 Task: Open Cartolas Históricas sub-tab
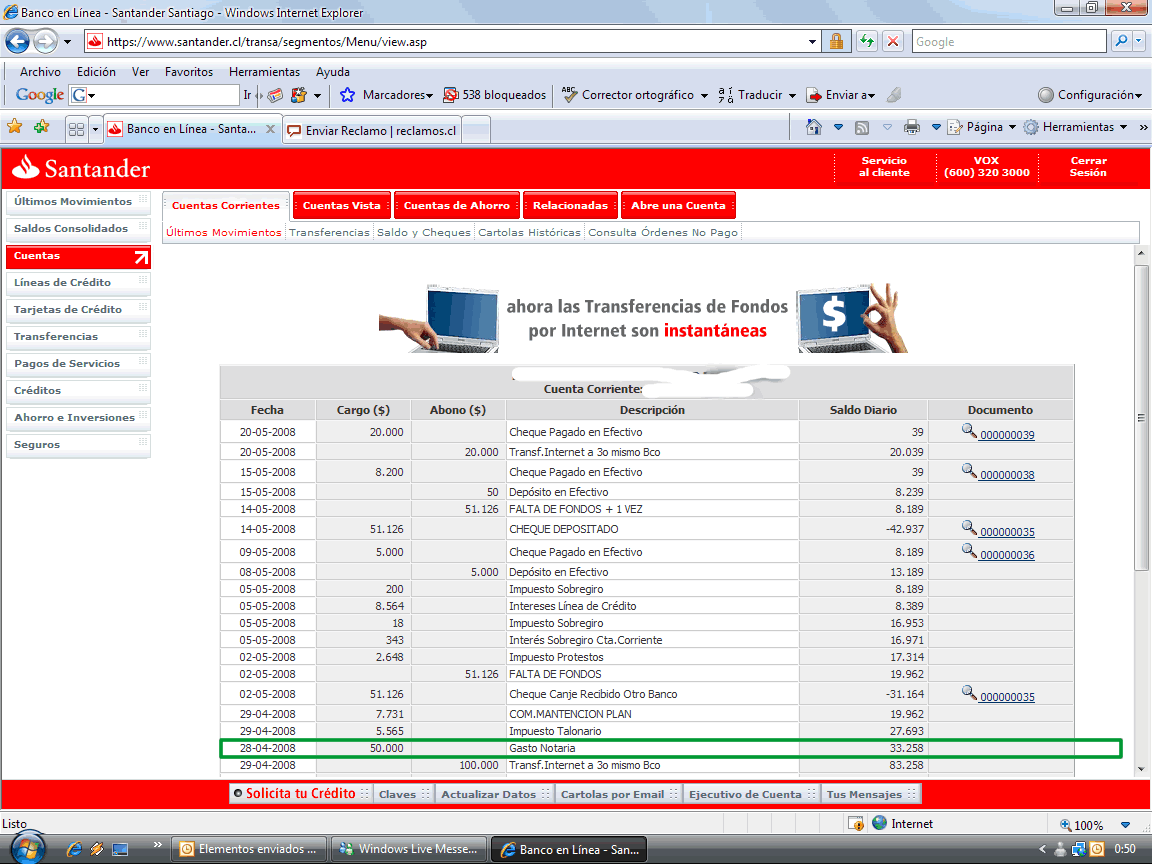[x=529, y=232]
